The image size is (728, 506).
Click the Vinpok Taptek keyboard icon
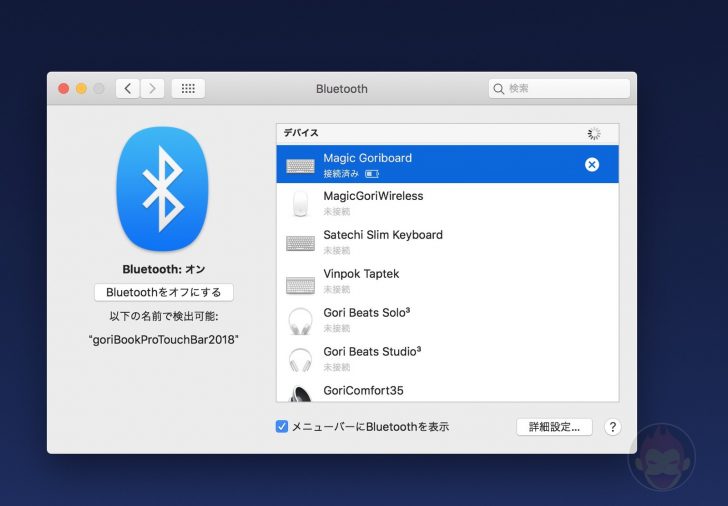300,285
